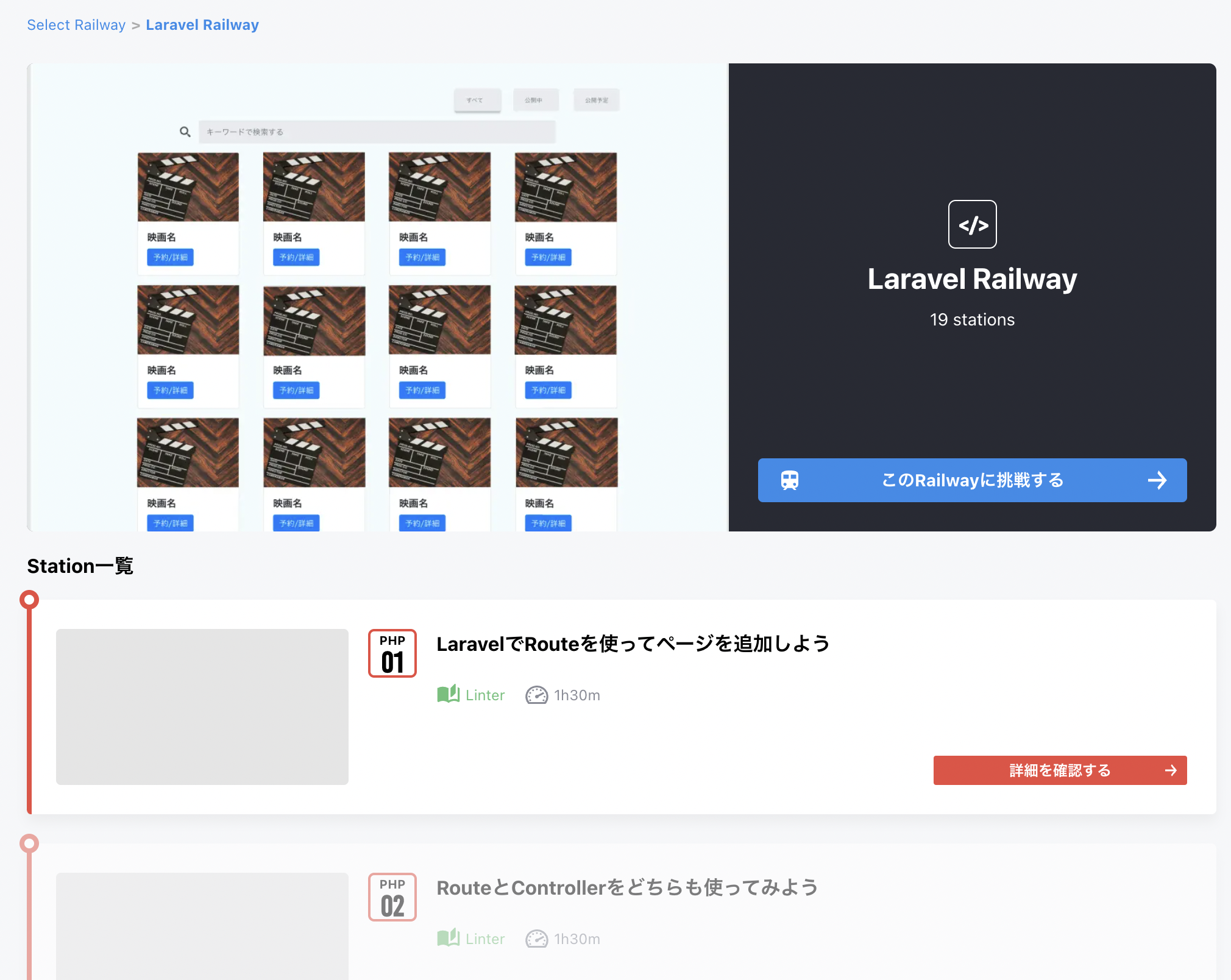Click the speedometer icon for station 02

click(x=536, y=939)
